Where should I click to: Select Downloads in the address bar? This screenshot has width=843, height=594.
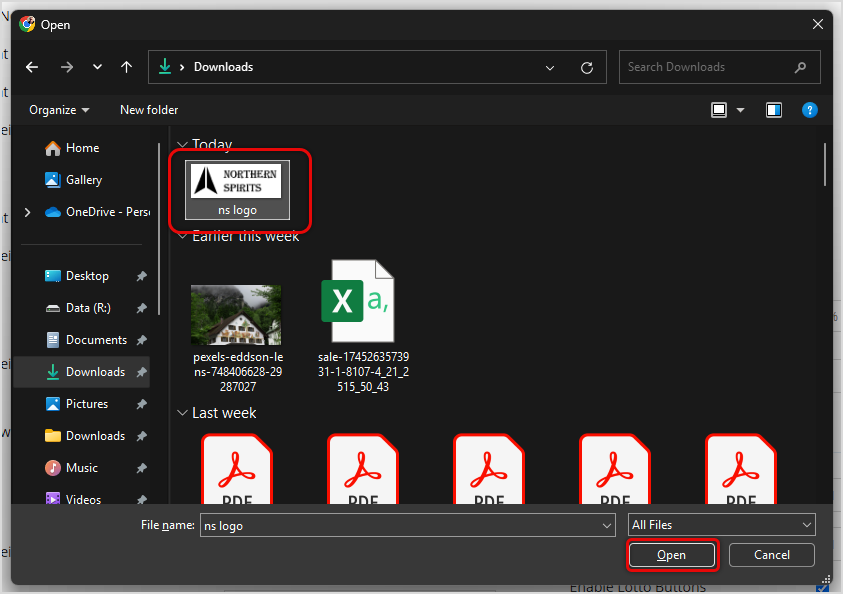coord(222,67)
